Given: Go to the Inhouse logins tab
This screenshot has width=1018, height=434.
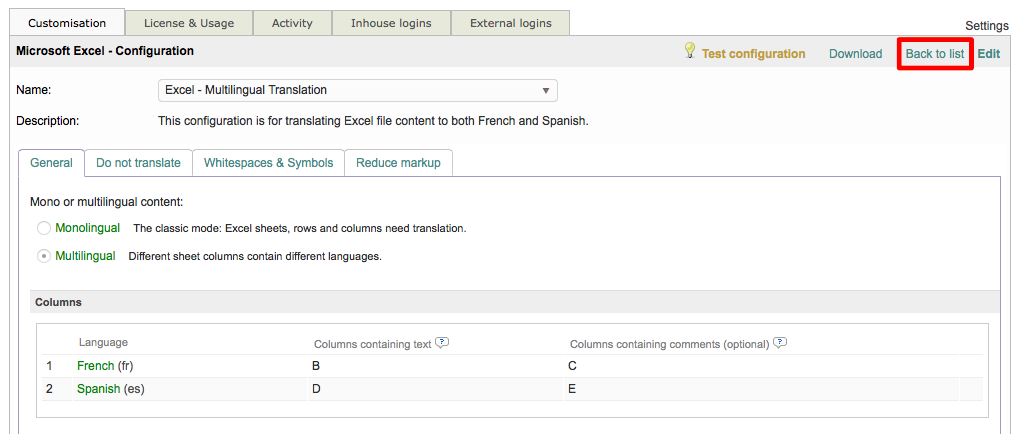Looking at the screenshot, I should [393, 23].
